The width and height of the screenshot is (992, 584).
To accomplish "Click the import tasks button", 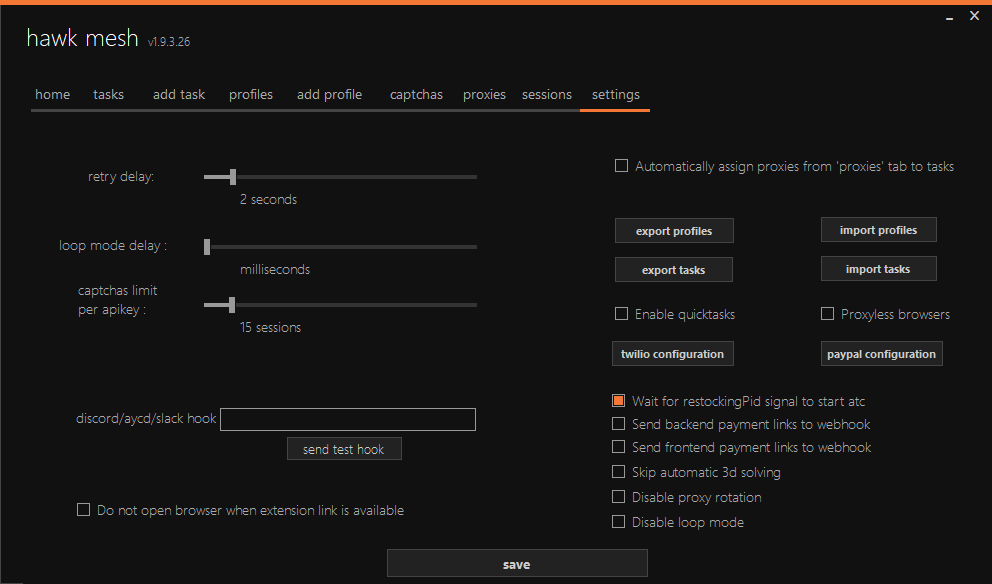I will (878, 269).
